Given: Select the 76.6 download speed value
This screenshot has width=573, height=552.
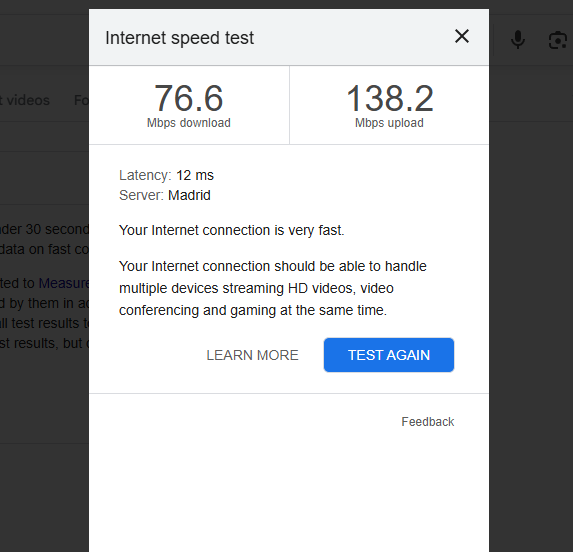Looking at the screenshot, I should (189, 98).
